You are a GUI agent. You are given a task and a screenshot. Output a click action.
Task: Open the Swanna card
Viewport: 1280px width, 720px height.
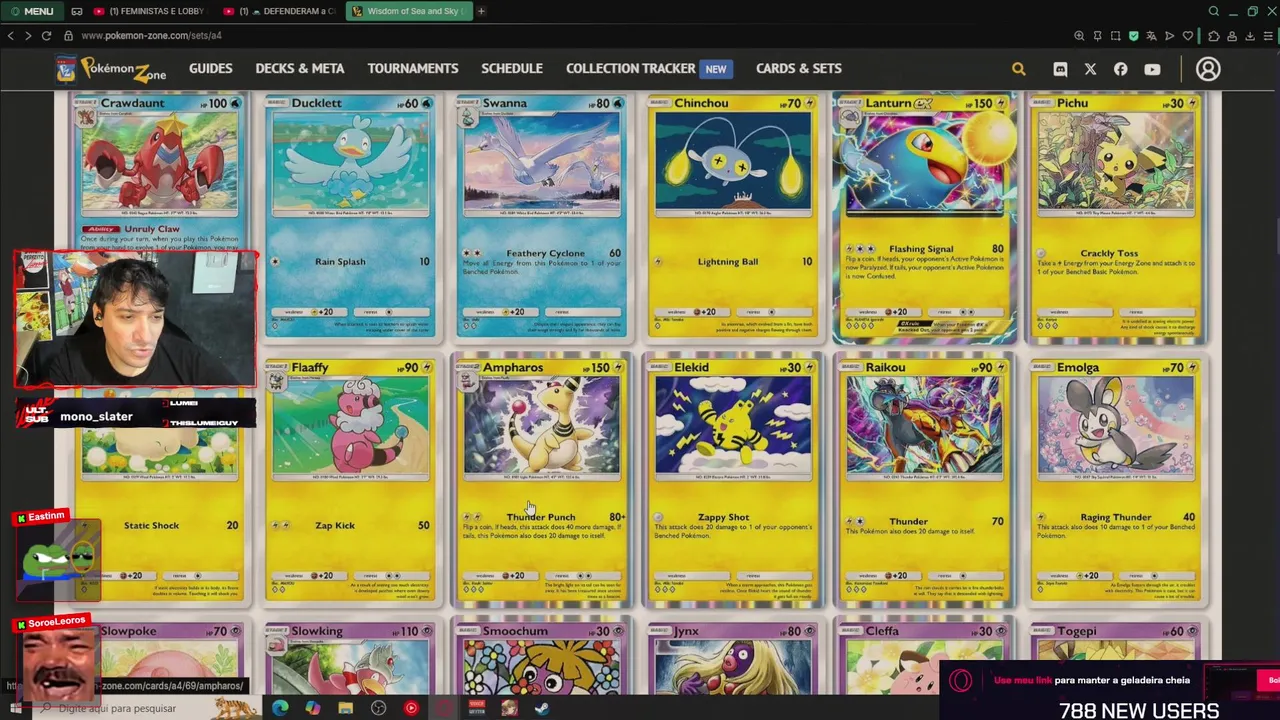coord(542,217)
